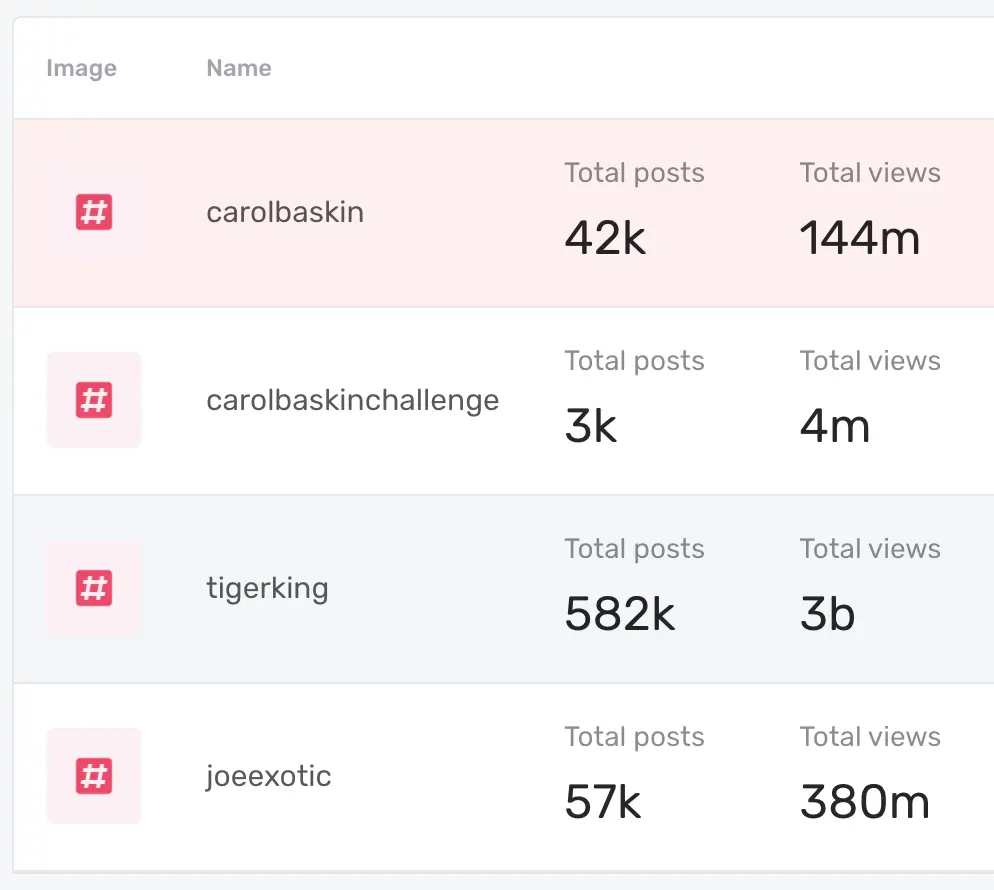Open the carolbaskin hashtag name
994x890 pixels.
pyautogui.click(x=285, y=212)
